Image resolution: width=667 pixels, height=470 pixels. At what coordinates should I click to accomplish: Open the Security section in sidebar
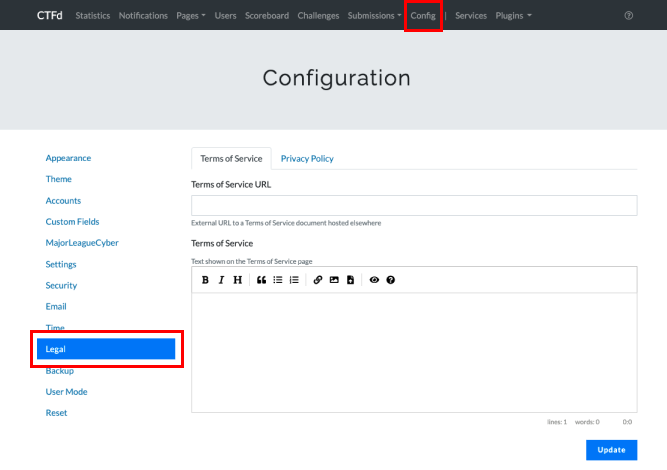click(x=61, y=285)
